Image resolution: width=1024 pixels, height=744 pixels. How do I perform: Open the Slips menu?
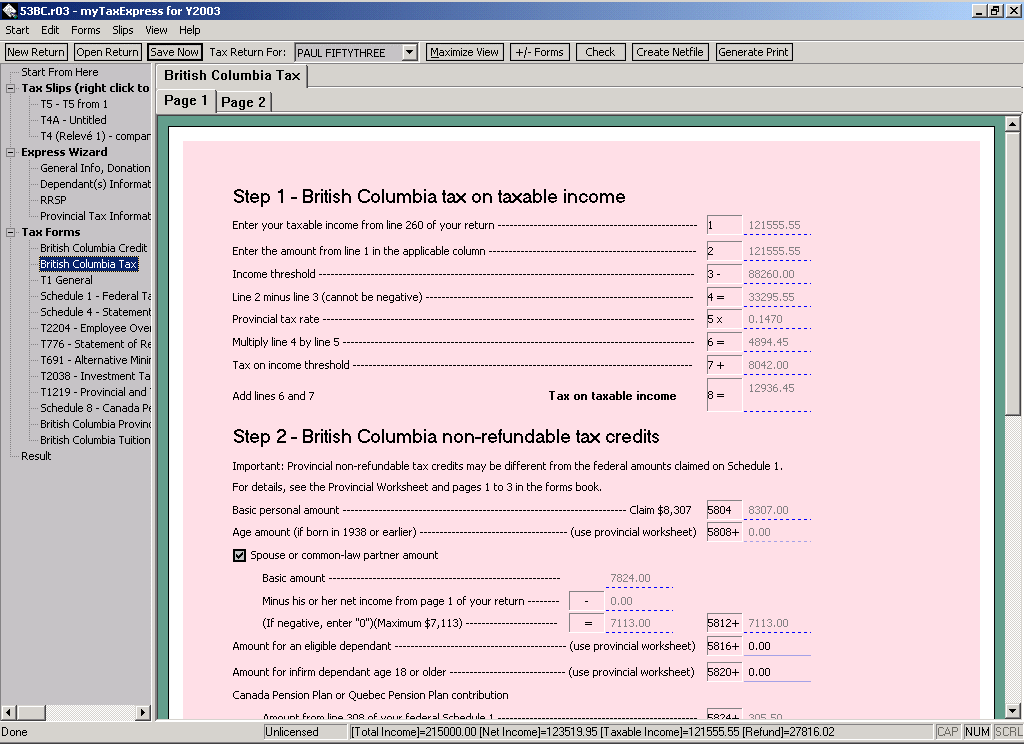point(123,30)
